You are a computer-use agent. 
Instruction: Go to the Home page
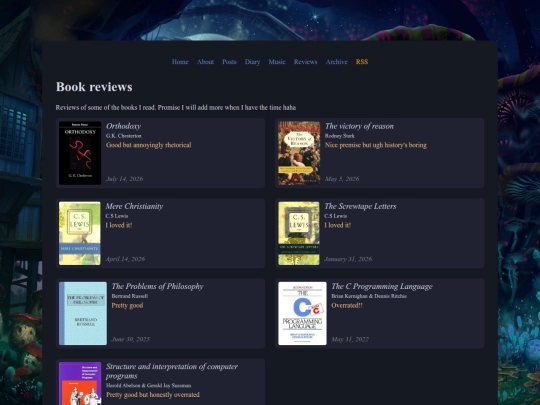coord(180,62)
